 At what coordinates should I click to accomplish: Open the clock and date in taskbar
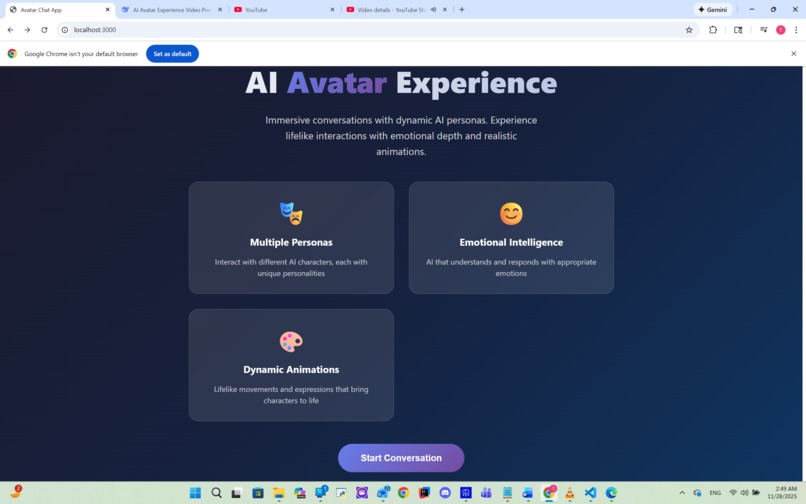coord(782,493)
